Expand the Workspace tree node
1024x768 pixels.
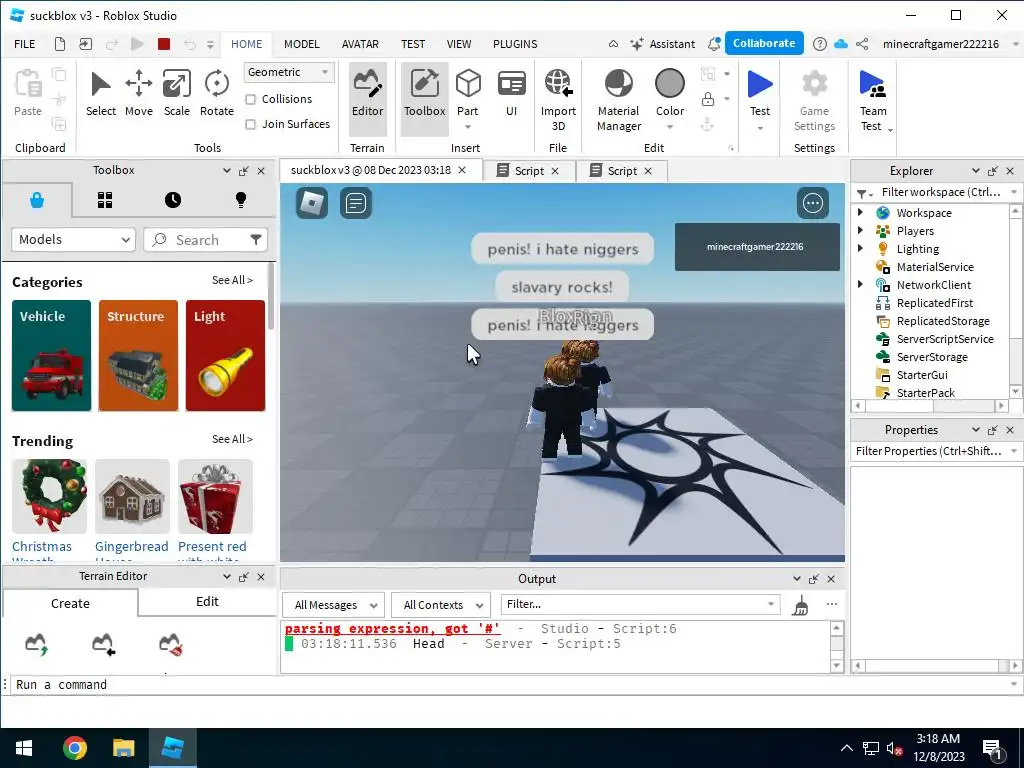[x=860, y=212]
